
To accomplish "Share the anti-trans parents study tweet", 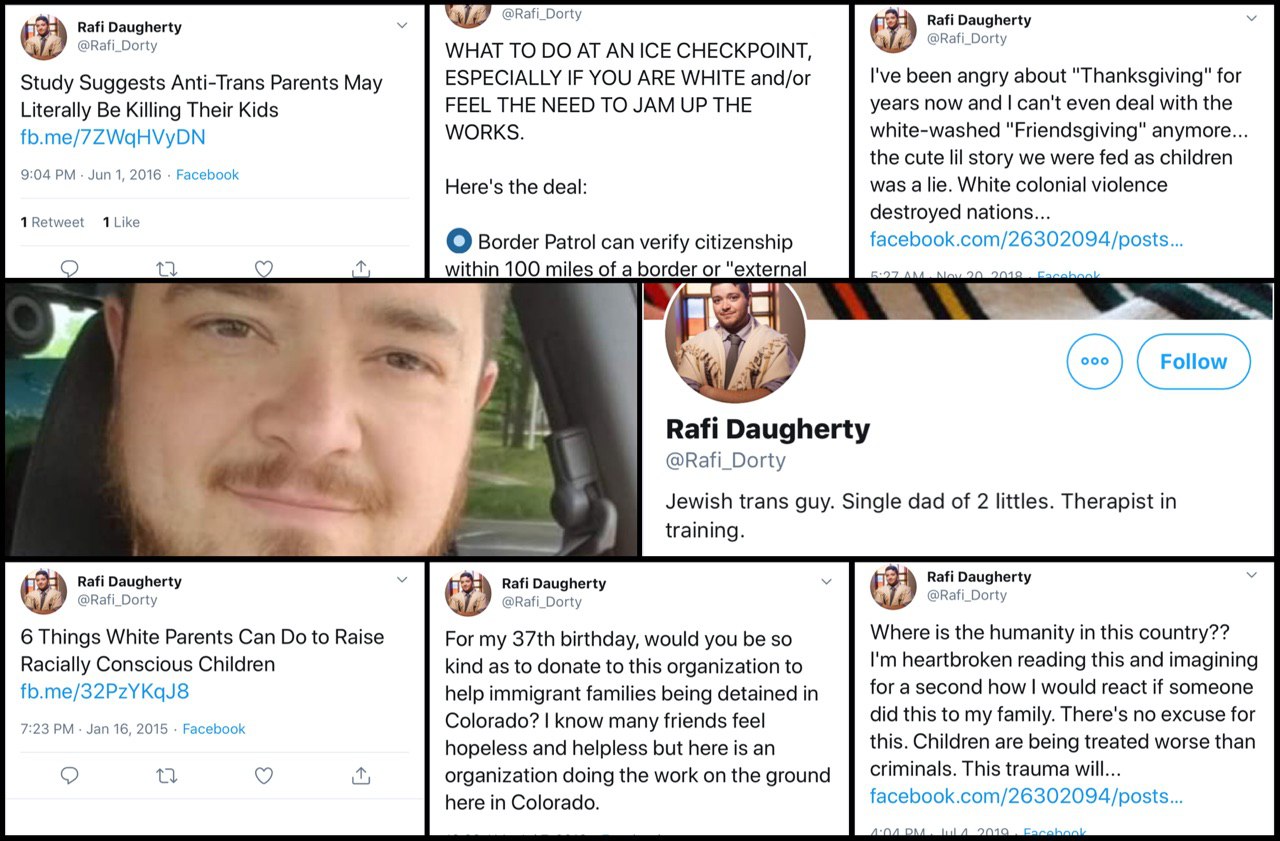I will click(x=361, y=268).
